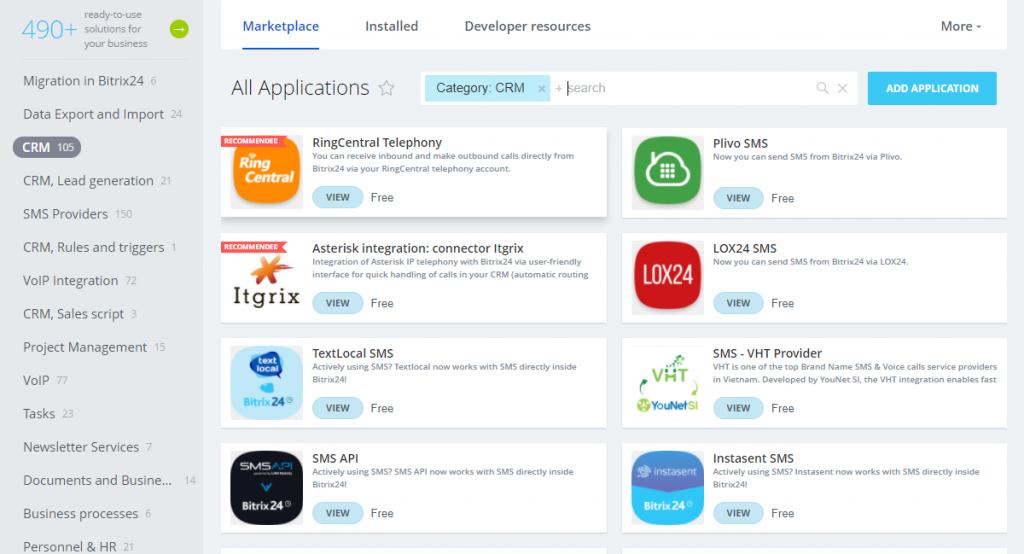1024x554 pixels.
Task: Star All Applications as favorite
Action: tap(387, 88)
